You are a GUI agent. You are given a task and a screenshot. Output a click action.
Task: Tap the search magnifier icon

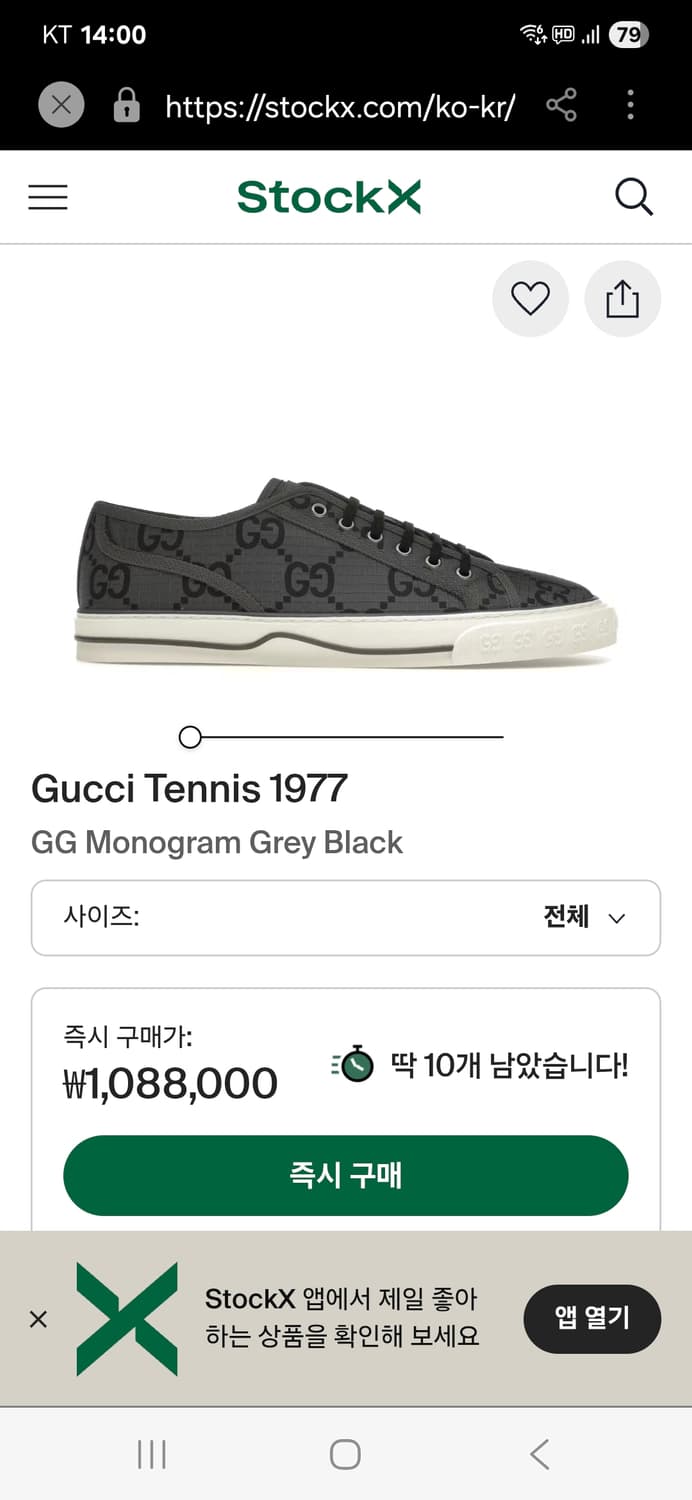[x=633, y=197]
